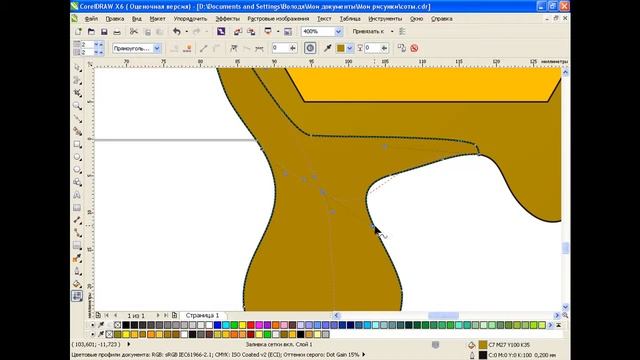Open the Таблица menu
Image resolution: width=640 pixels, height=360 pixels.
pos(350,19)
